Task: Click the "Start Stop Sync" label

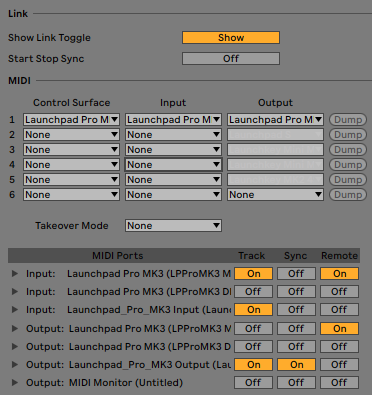Action: (x=46, y=59)
